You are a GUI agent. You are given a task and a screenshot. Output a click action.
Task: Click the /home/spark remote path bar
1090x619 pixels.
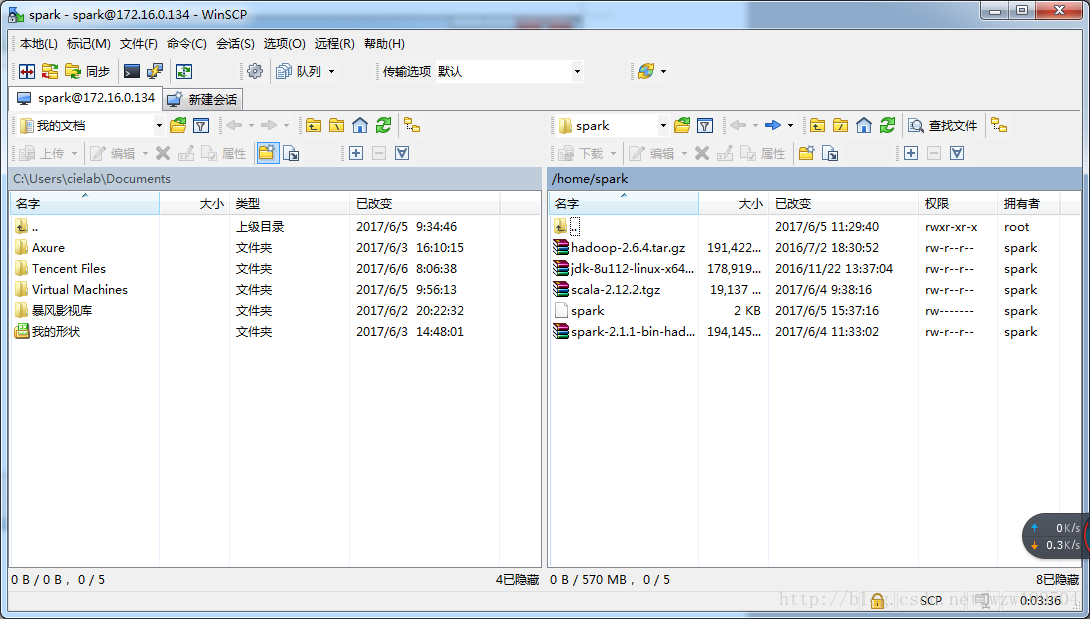815,179
